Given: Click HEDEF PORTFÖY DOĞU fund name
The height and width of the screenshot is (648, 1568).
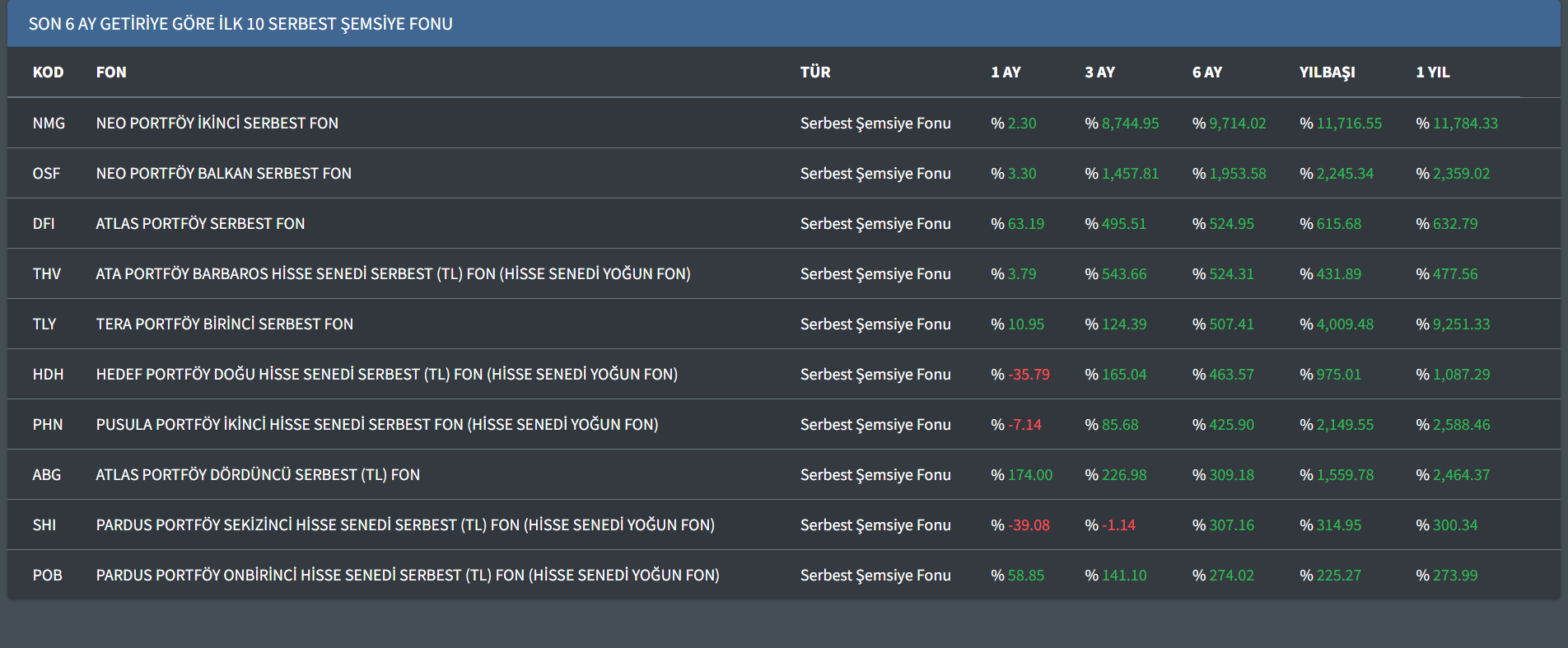Looking at the screenshot, I should [x=386, y=375].
